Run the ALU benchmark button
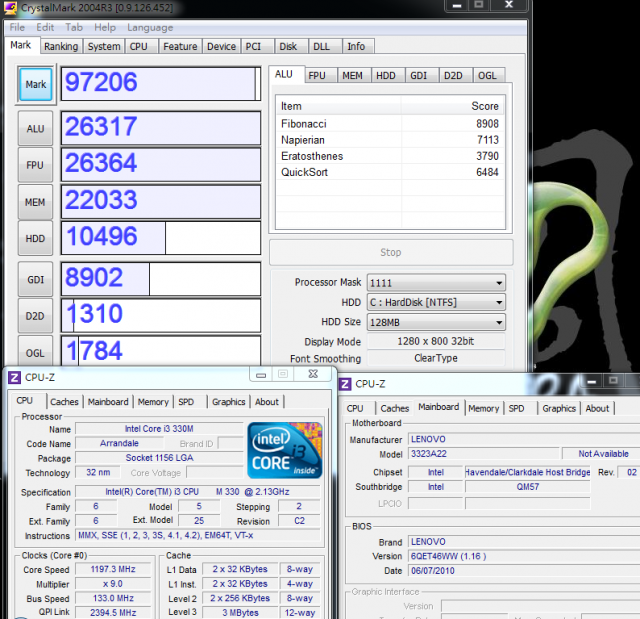 pos(36,129)
